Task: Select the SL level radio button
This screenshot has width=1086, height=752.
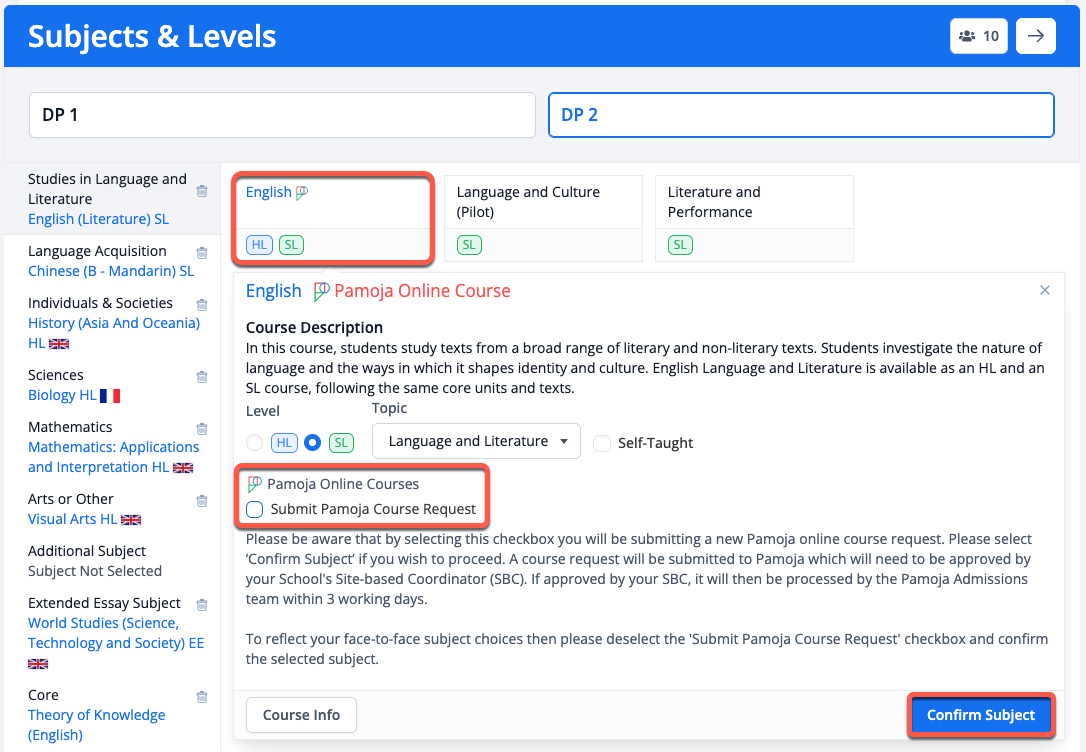Action: (313, 442)
